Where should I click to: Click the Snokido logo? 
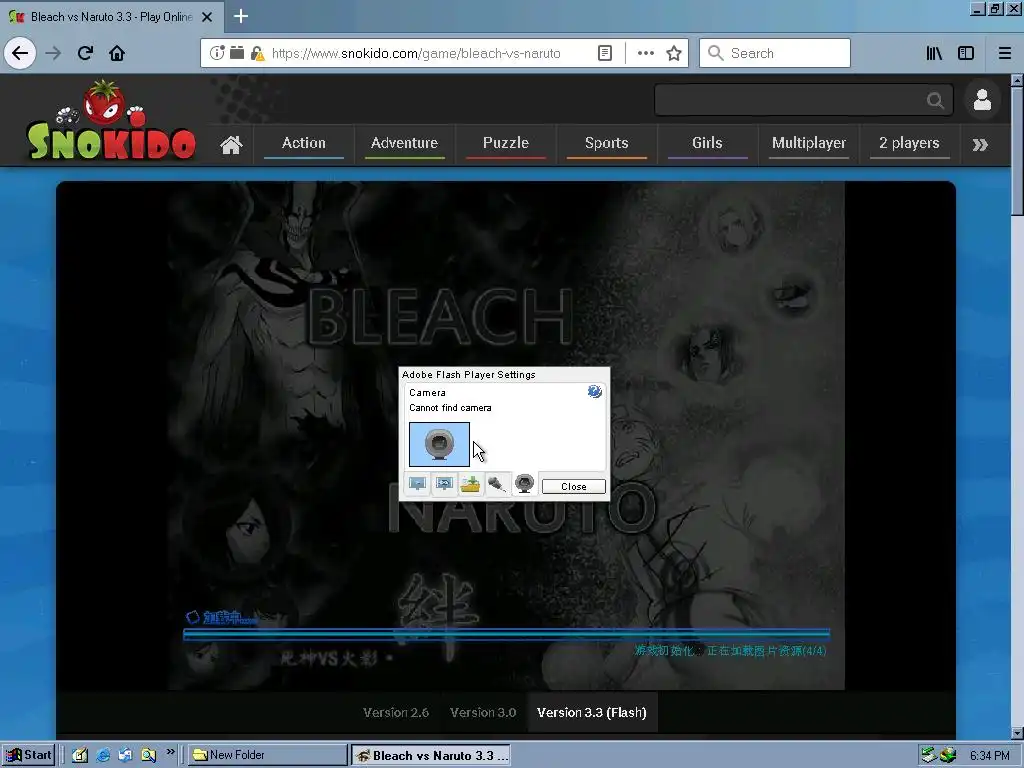point(110,121)
